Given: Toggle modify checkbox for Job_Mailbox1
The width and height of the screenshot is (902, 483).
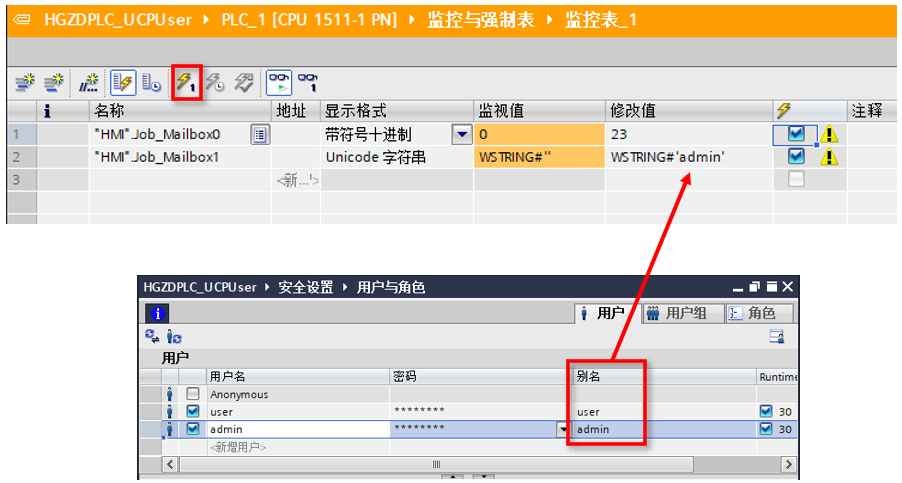Looking at the screenshot, I should [796, 156].
